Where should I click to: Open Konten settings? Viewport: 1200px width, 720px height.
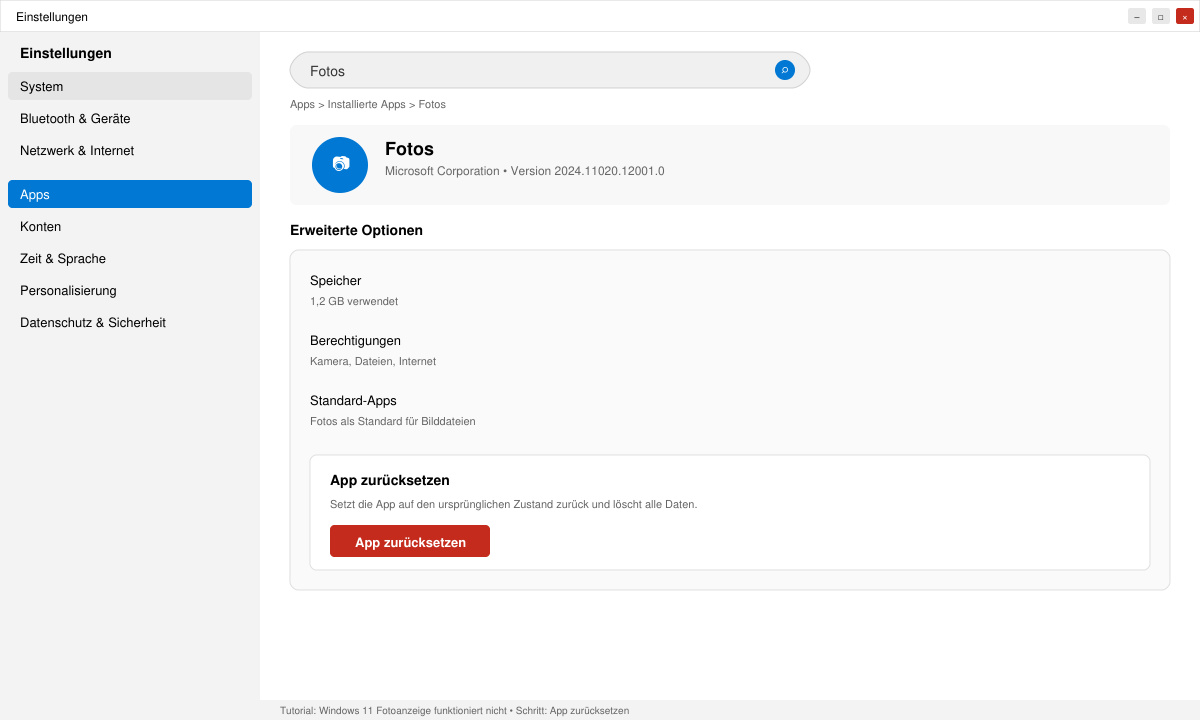(x=130, y=226)
